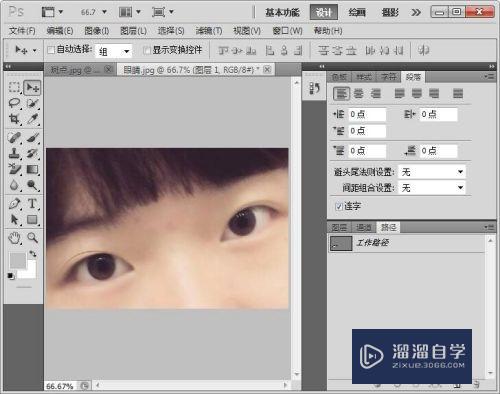Select the History Brush tool
This screenshot has height=394, width=500.
tap(32, 153)
